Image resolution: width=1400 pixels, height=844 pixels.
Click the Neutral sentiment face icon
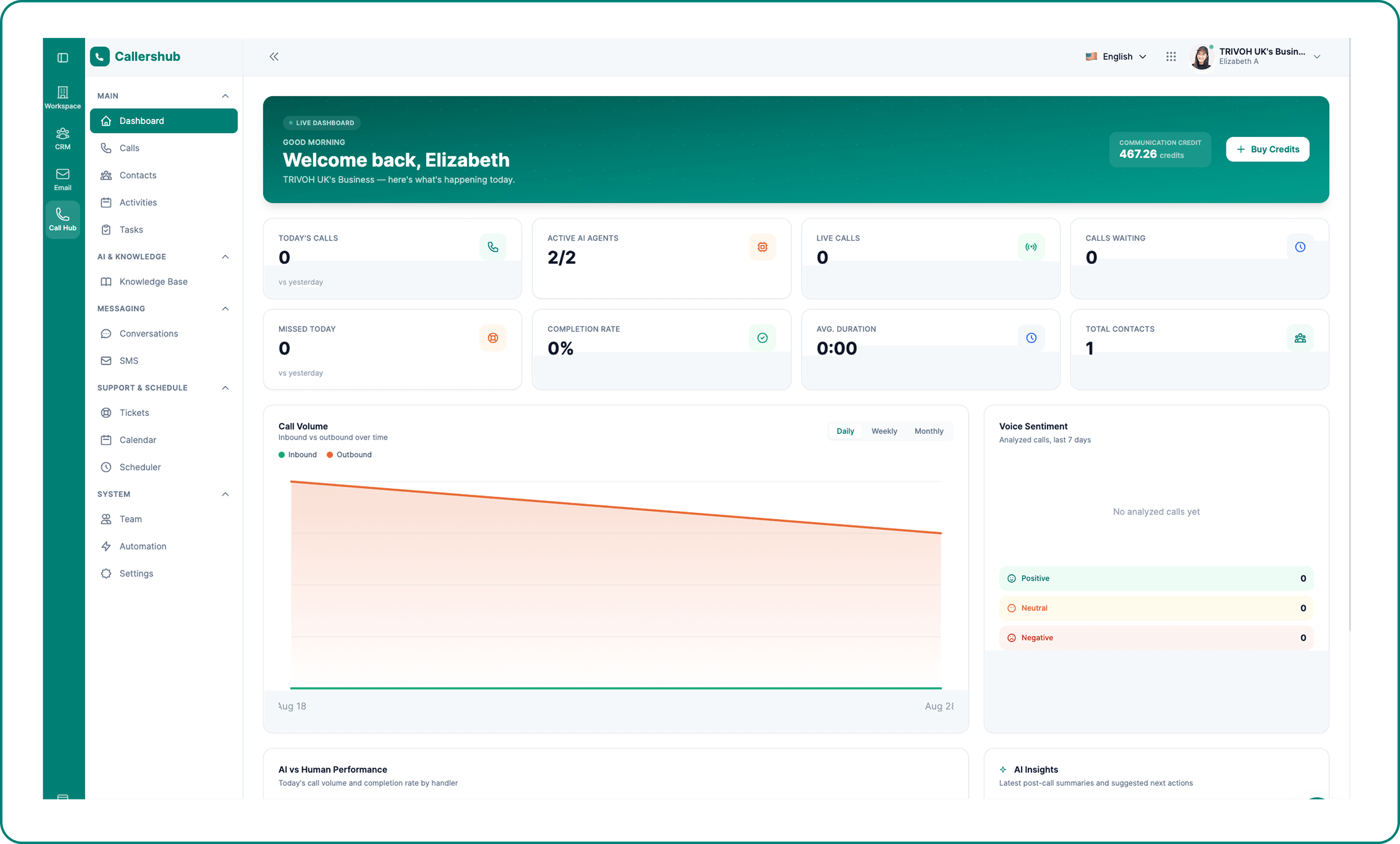(x=1011, y=608)
